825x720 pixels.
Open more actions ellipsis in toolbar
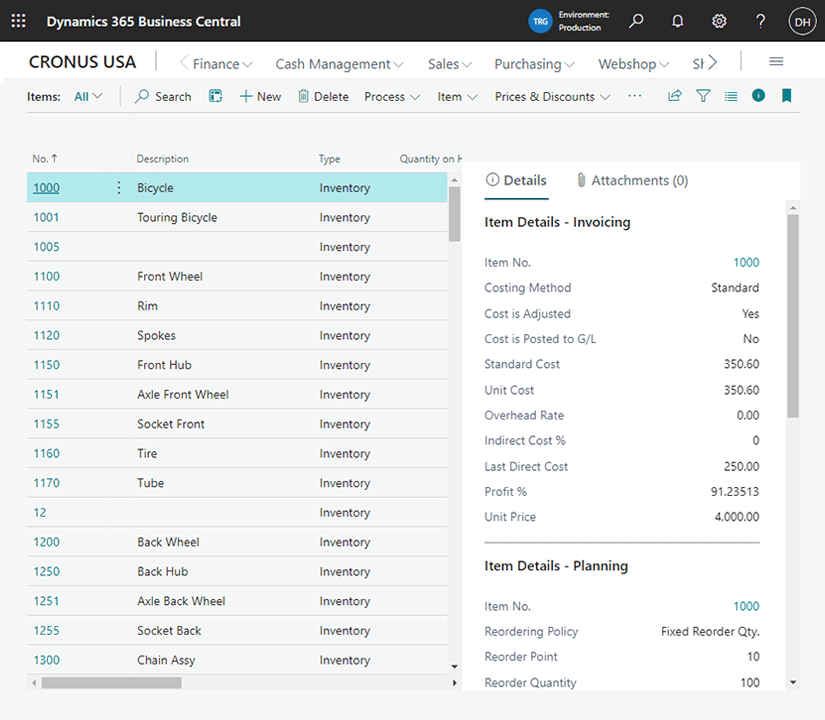coord(635,96)
